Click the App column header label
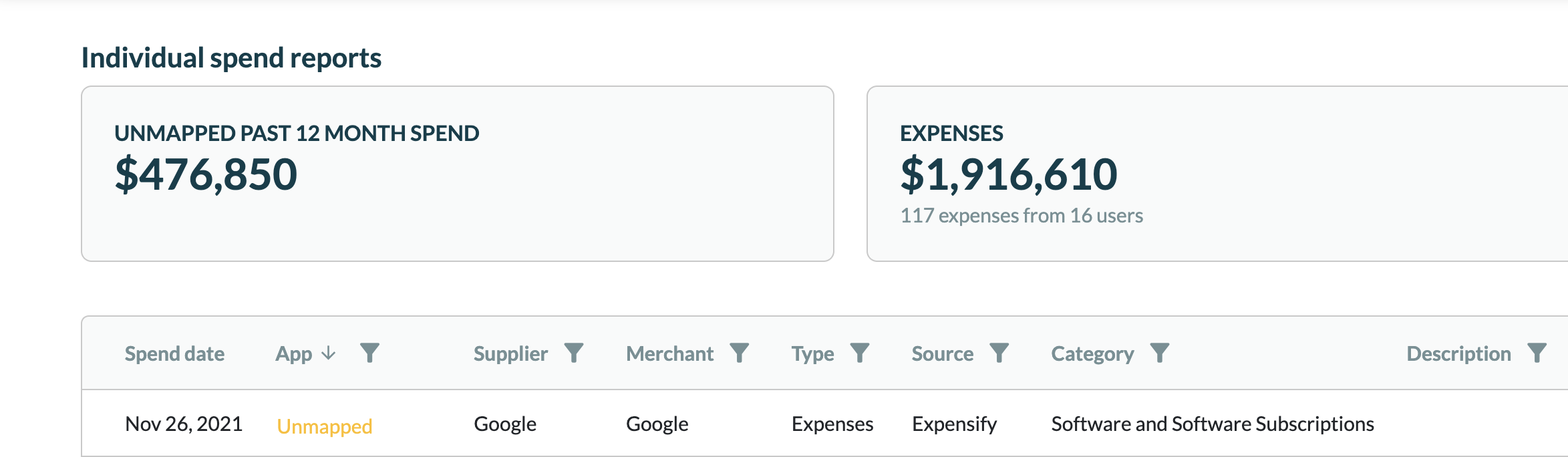1568x457 pixels. pos(293,353)
